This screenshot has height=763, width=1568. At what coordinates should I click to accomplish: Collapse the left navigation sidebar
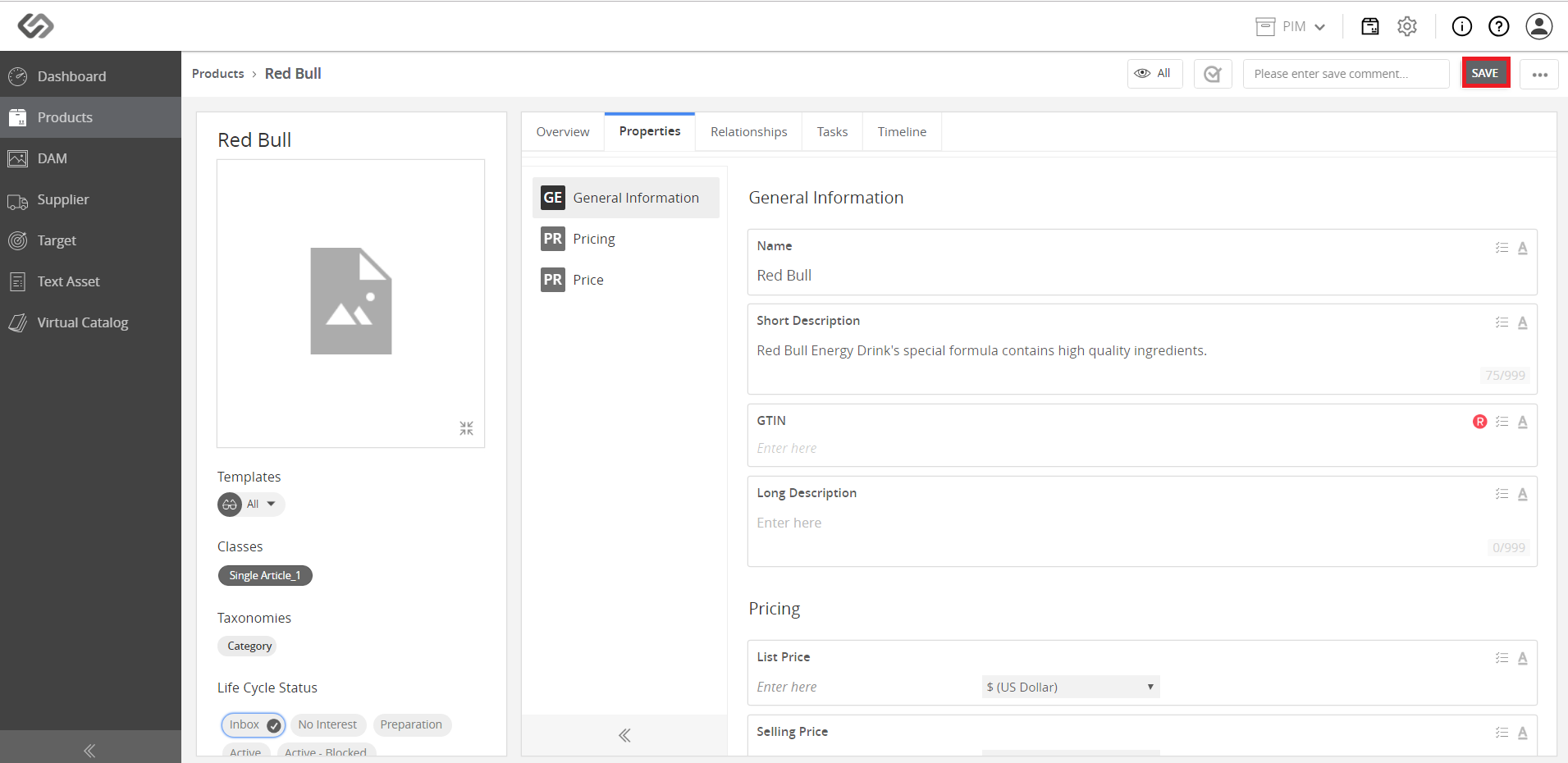[90, 750]
